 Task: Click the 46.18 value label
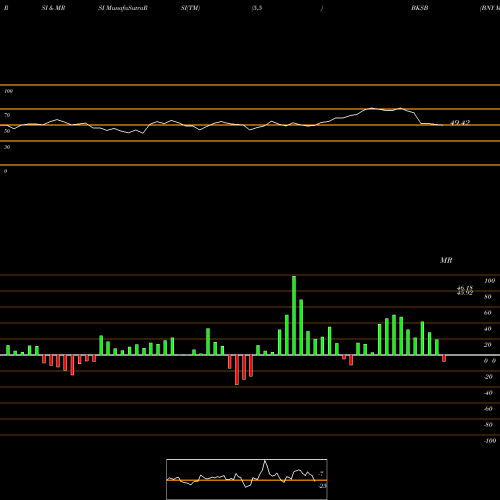click(x=465, y=288)
